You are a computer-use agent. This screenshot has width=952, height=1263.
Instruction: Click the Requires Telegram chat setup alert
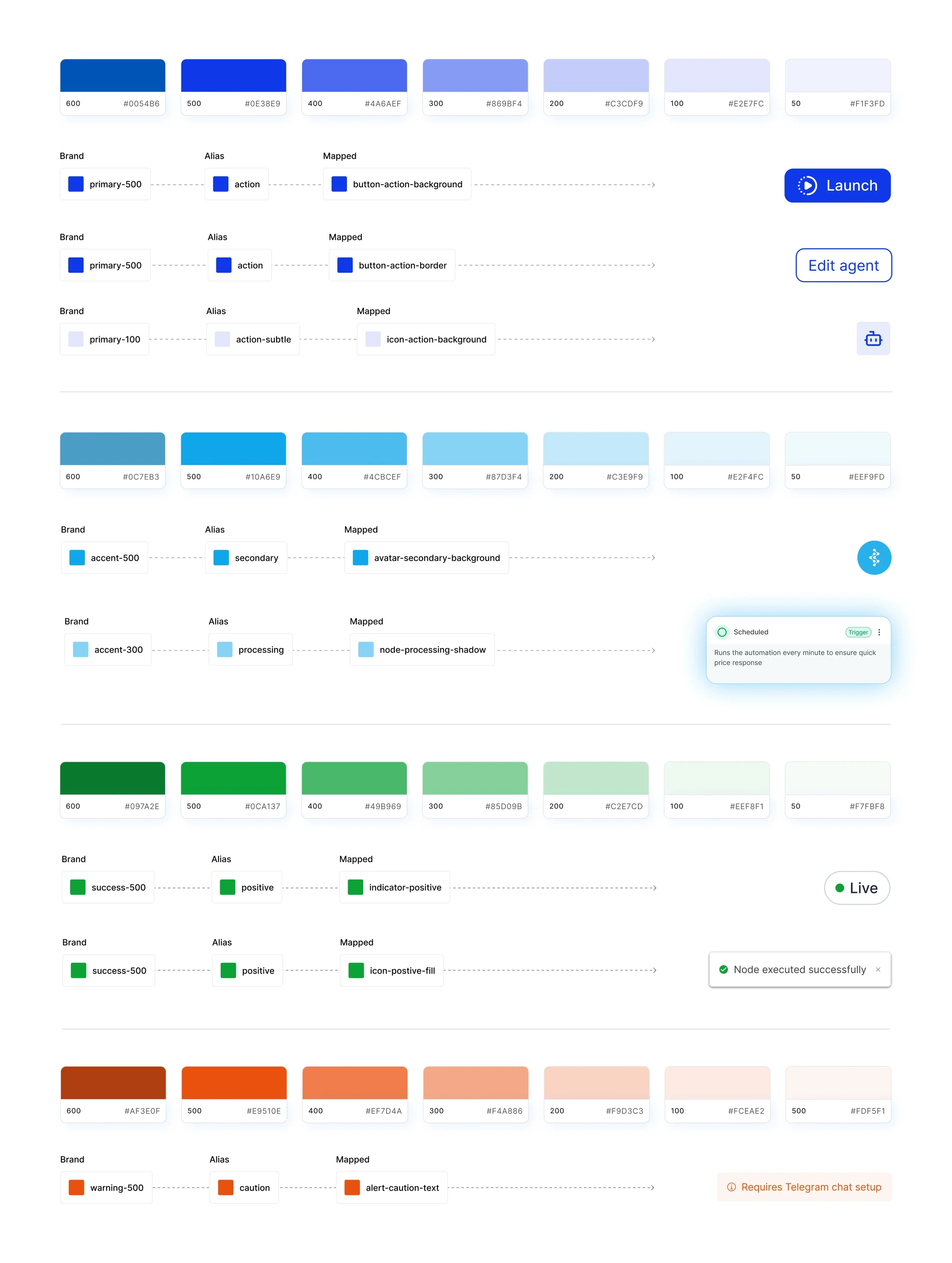[x=810, y=1187]
